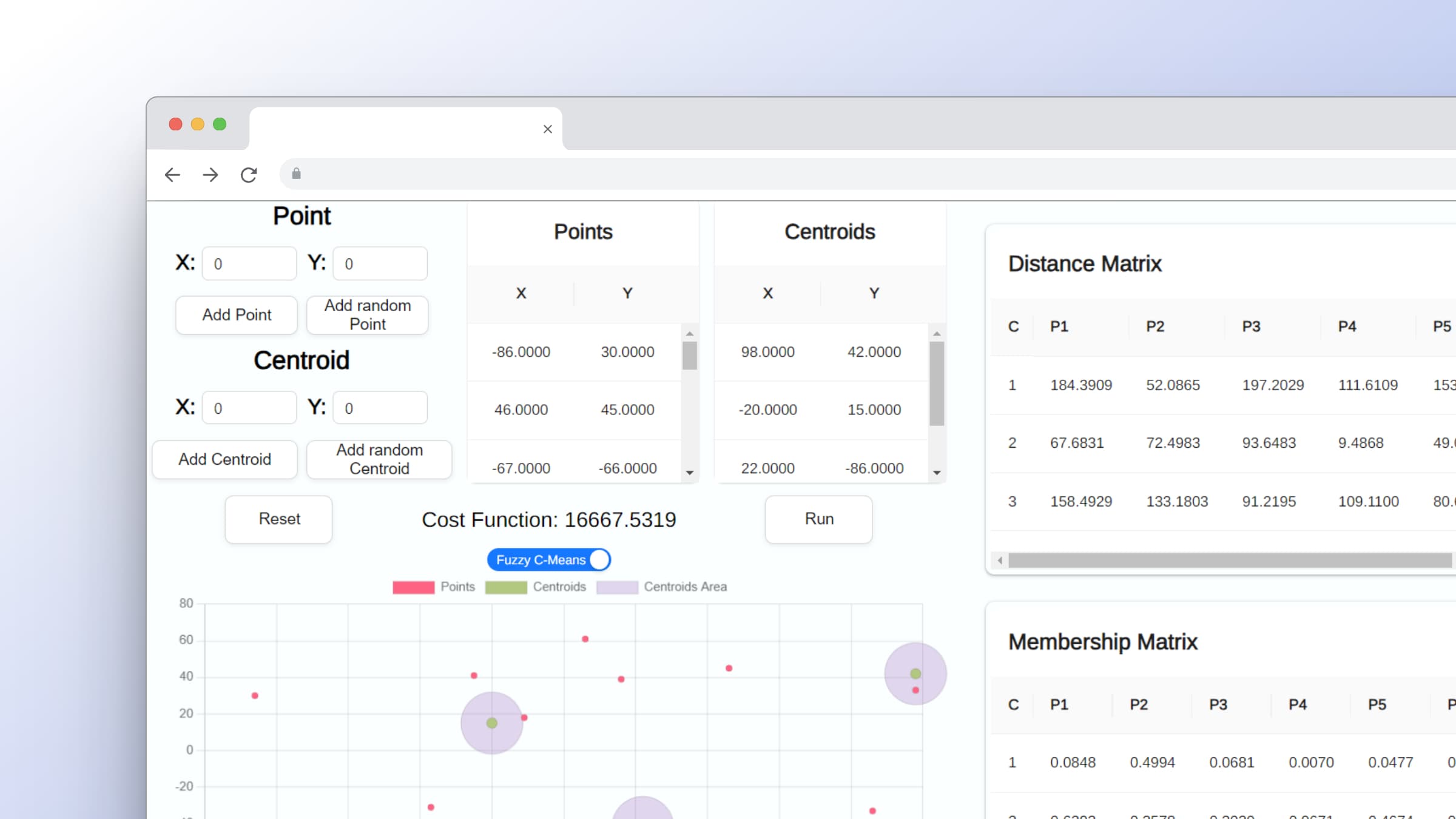Click Add random Centroid button
The height and width of the screenshot is (819, 1456).
click(x=379, y=459)
